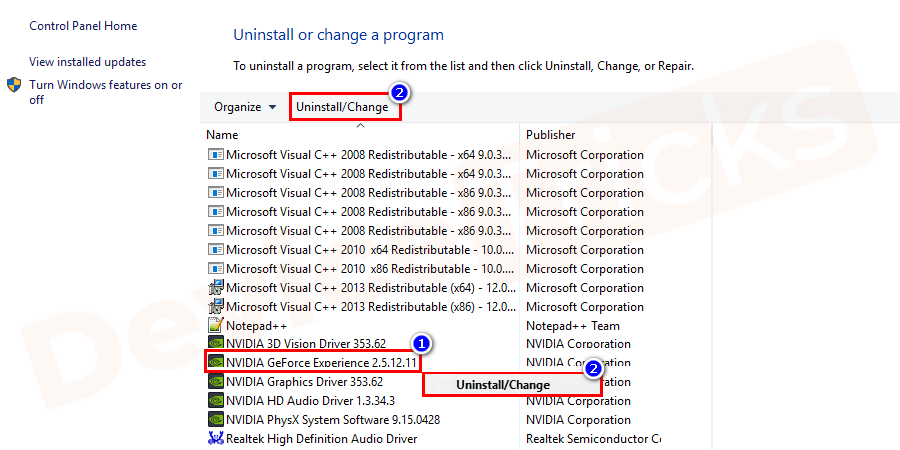
Task: Click the Visual C++ 2013 (x86) installer icon
Action: click(216, 307)
